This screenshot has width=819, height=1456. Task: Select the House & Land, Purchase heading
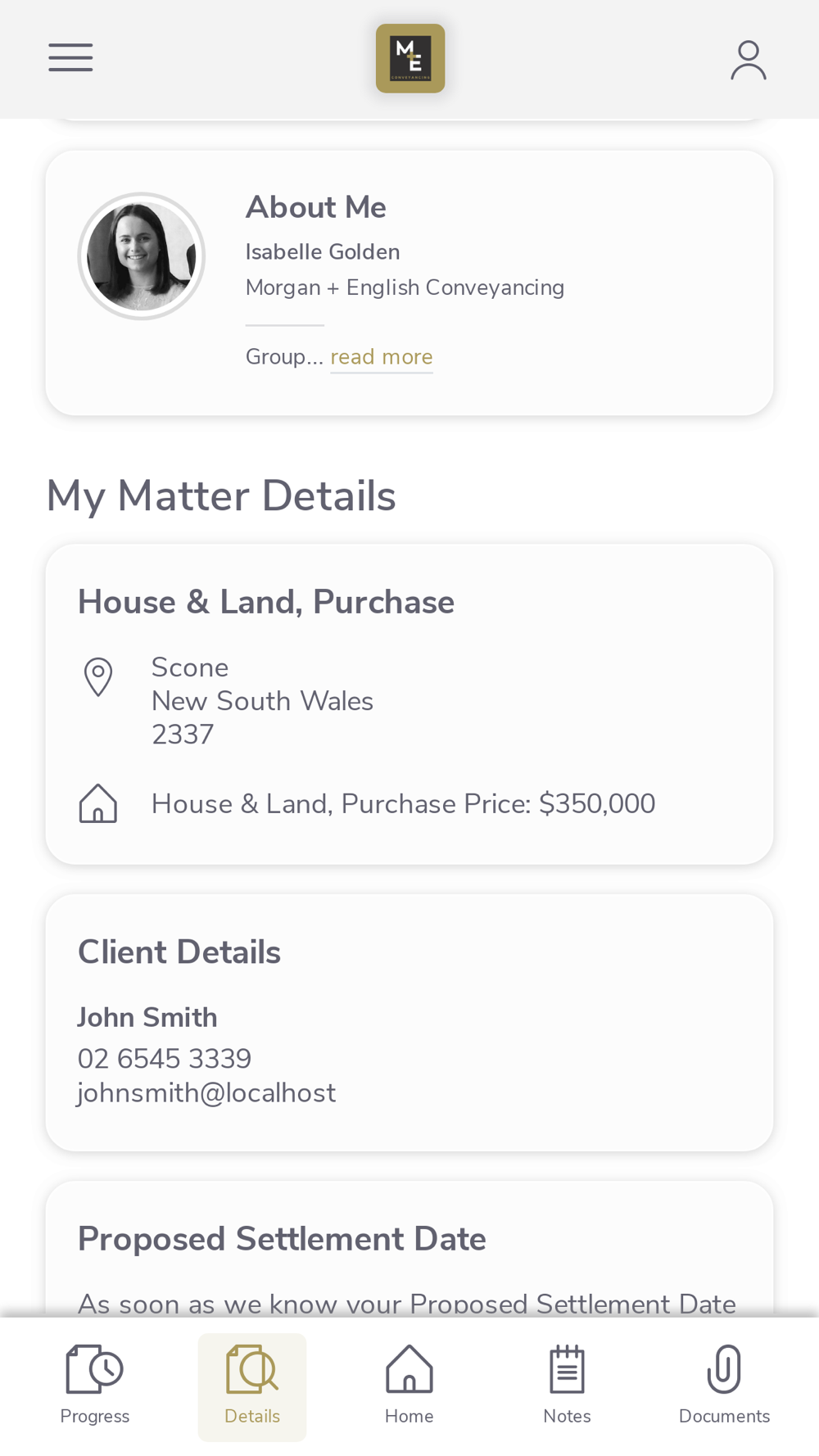266,602
